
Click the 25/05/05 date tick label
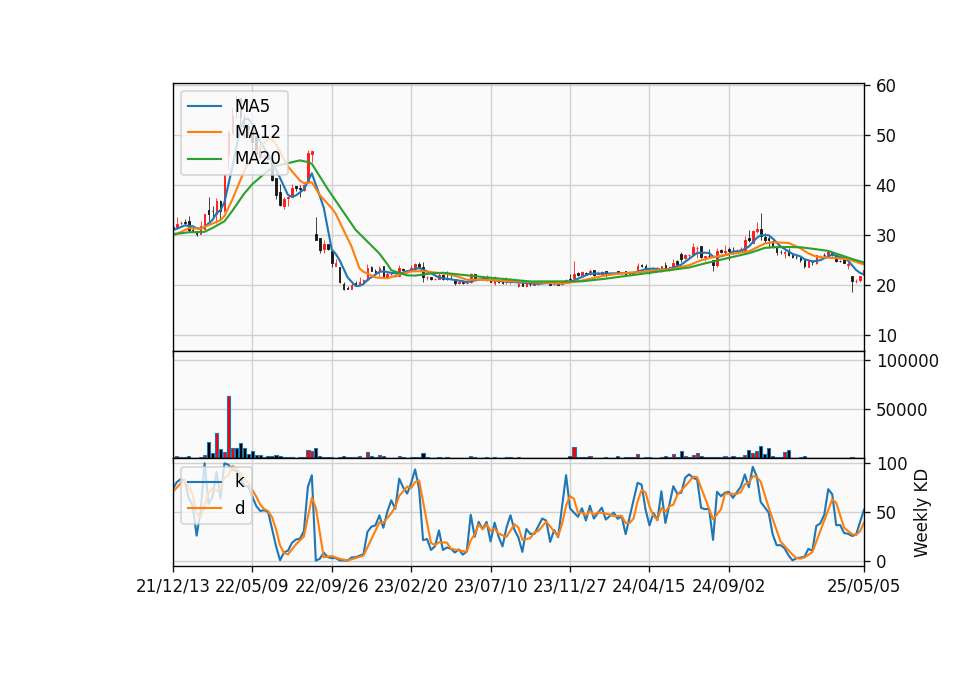coord(864,586)
